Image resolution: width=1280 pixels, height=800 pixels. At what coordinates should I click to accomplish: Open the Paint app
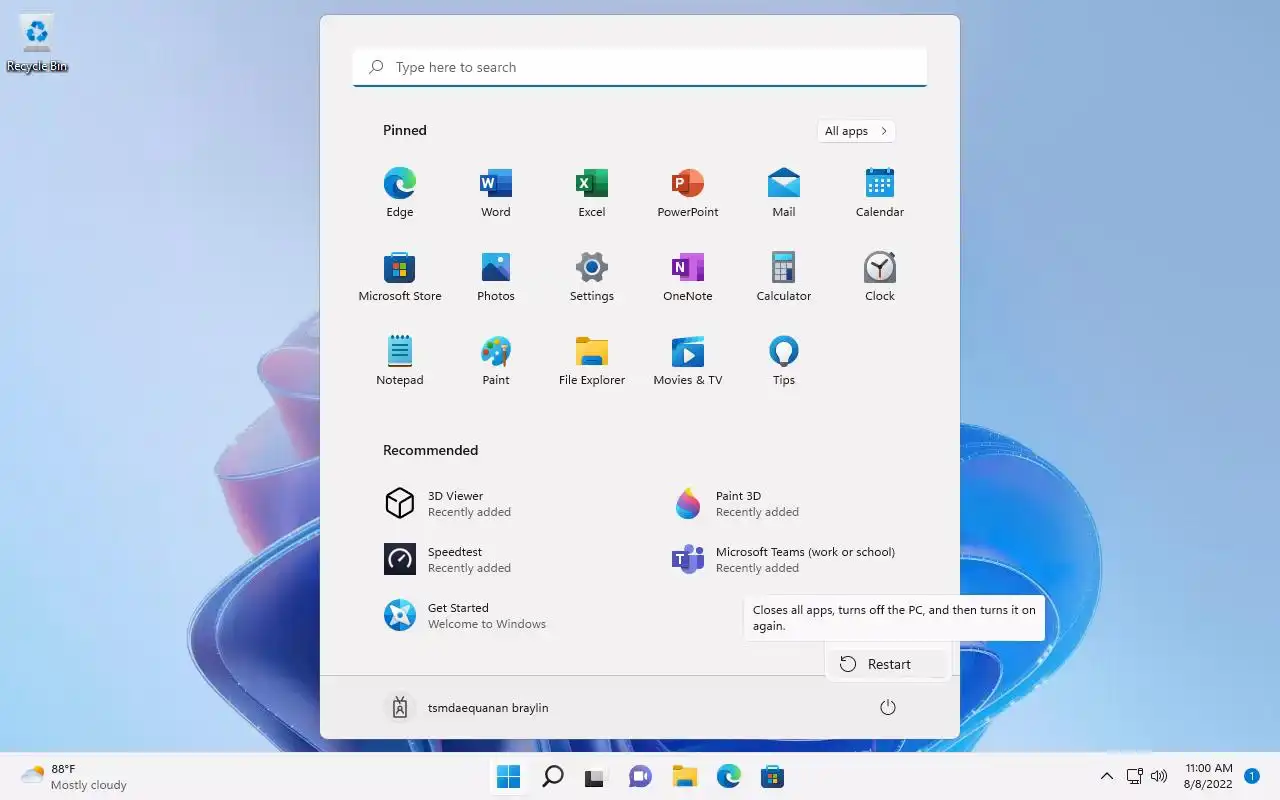pos(496,361)
